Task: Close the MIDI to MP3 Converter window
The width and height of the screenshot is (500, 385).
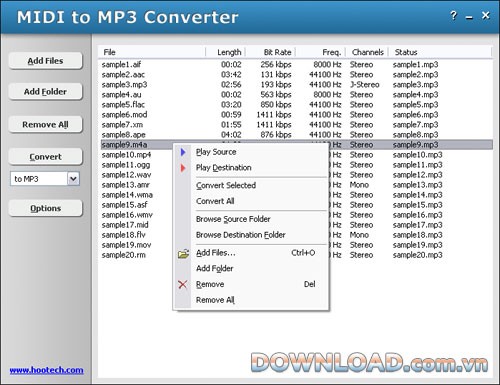Action: [x=486, y=15]
